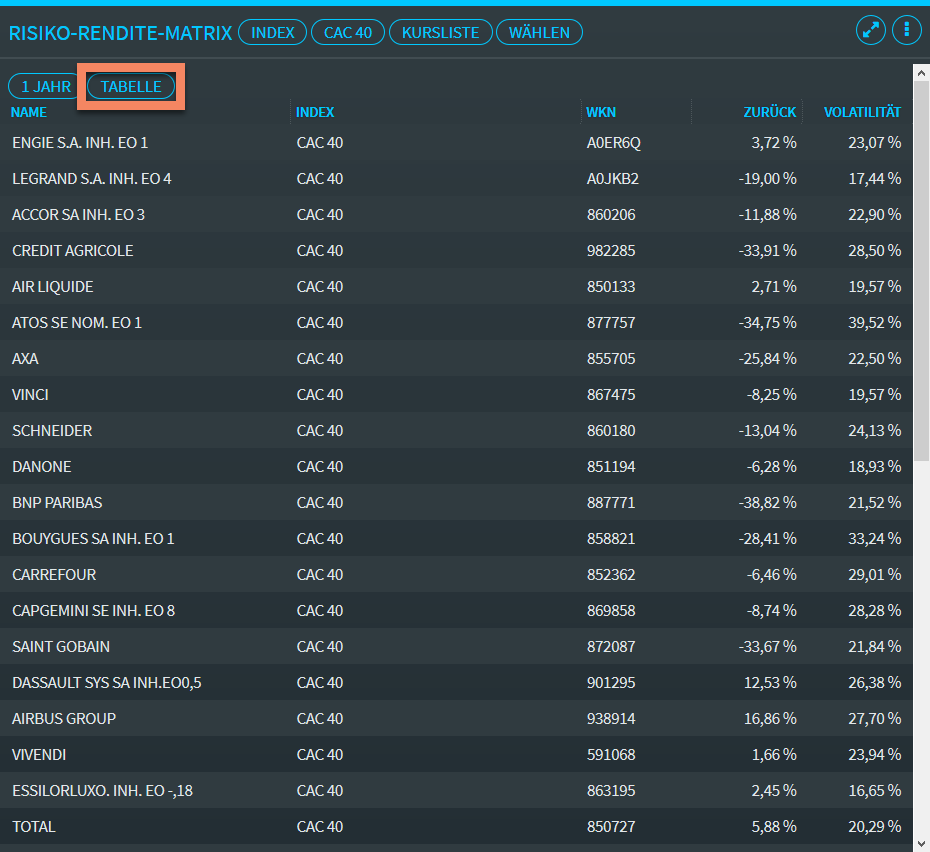Select the KURSLISTE tab
Image resolution: width=930 pixels, height=852 pixels.
point(440,33)
